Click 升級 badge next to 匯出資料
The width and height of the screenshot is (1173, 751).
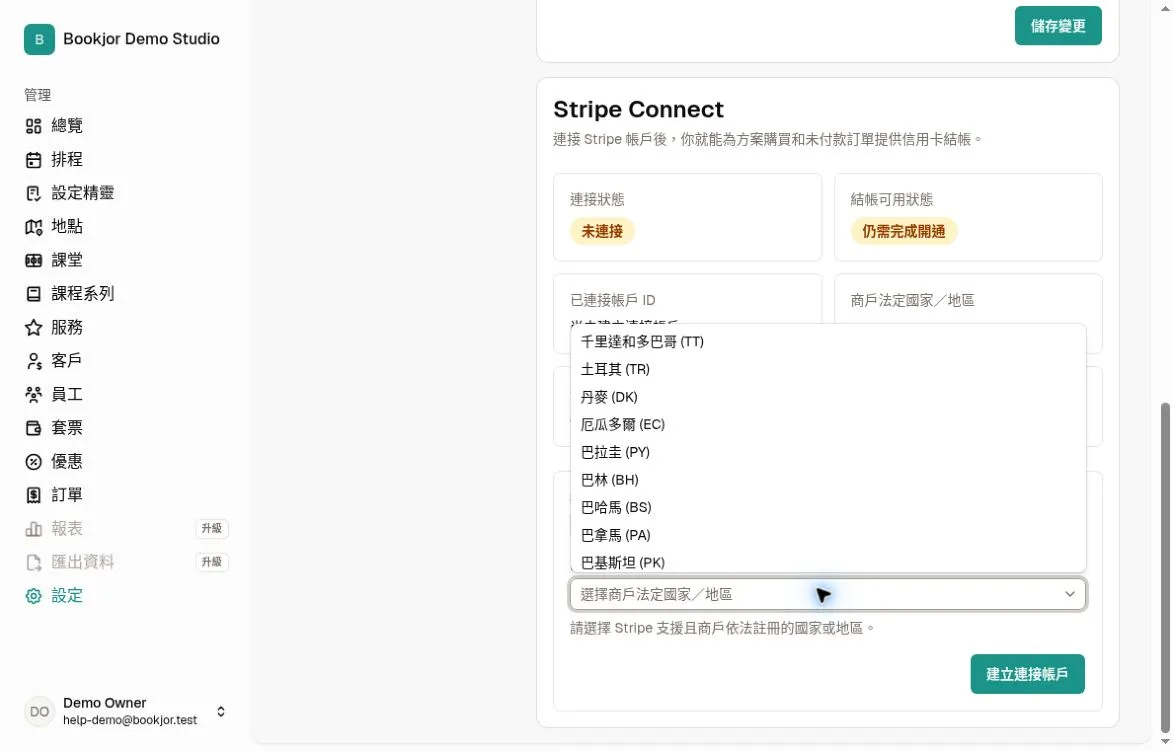point(212,563)
